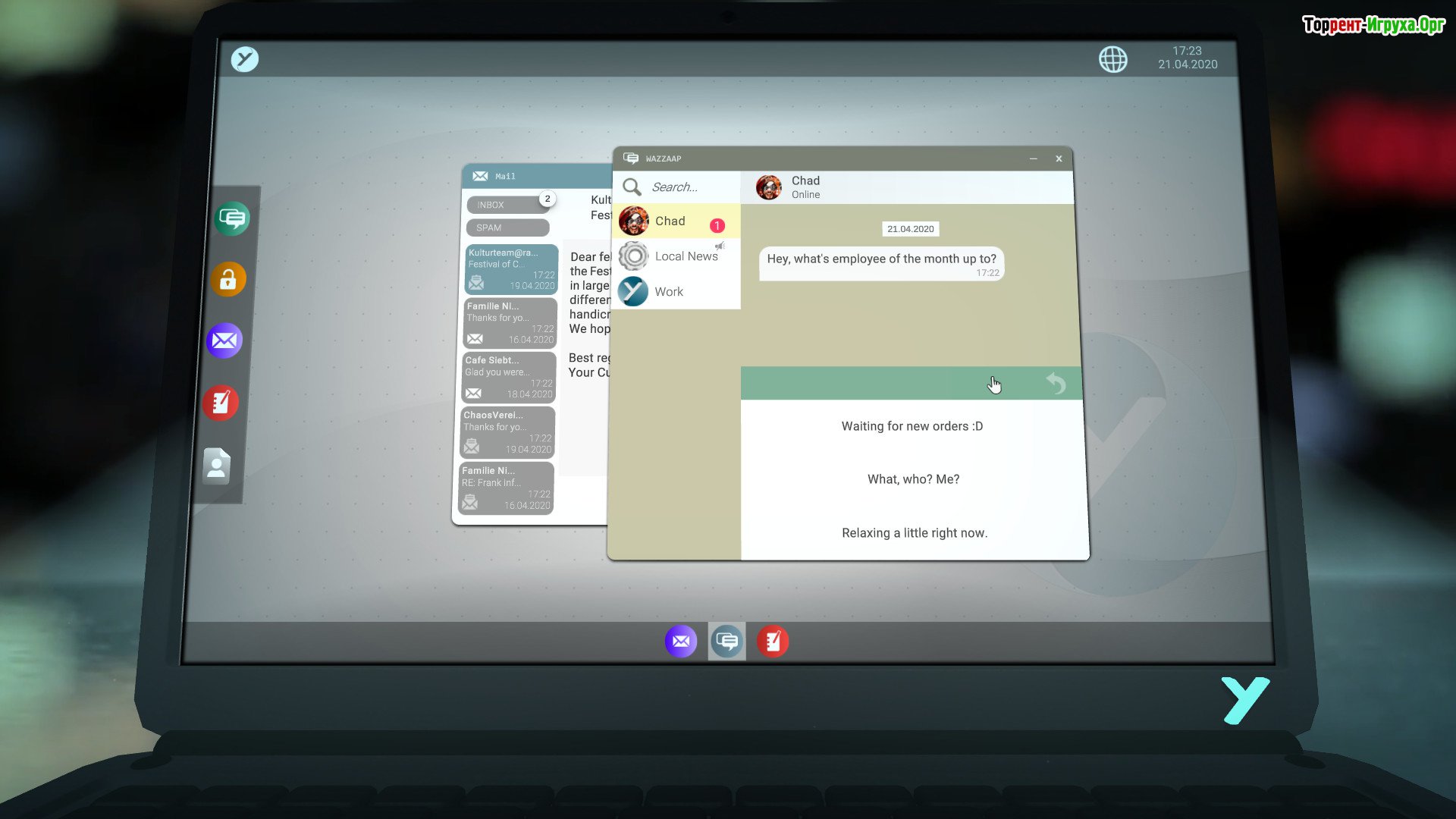Click the Y logo start button
This screenshot has height=819, width=1456.
[x=245, y=59]
